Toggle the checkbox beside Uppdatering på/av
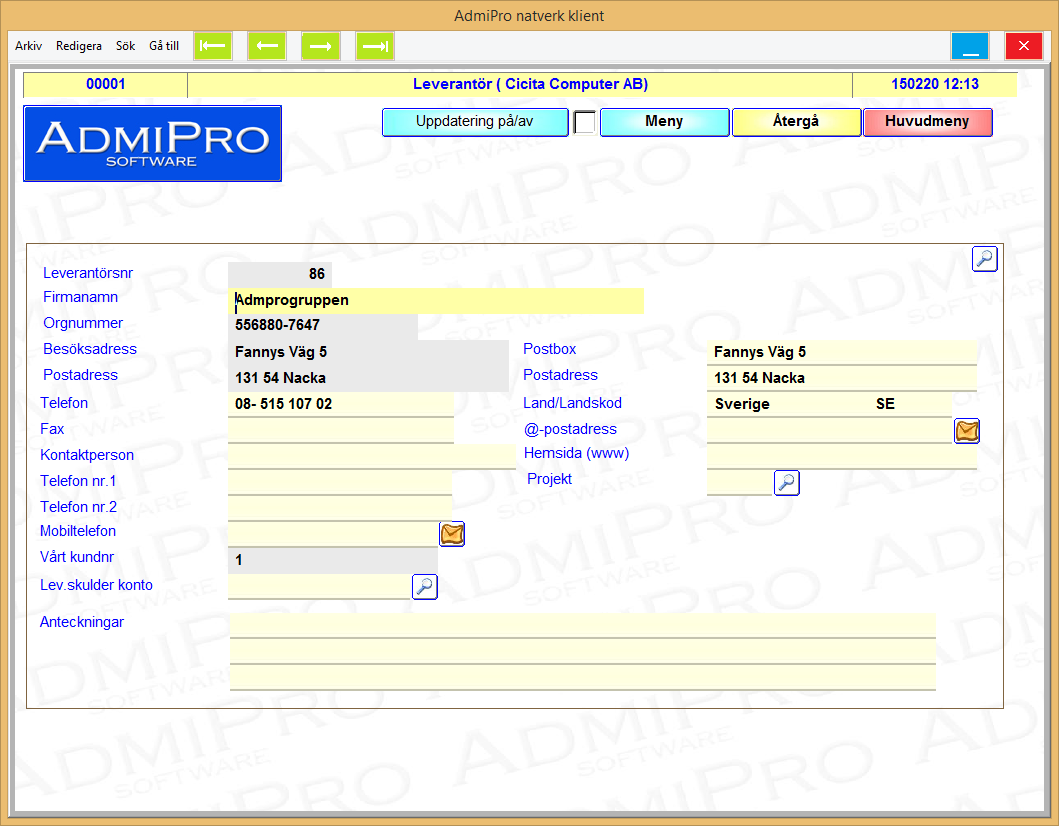Viewport: 1059px width, 826px height. (x=584, y=122)
